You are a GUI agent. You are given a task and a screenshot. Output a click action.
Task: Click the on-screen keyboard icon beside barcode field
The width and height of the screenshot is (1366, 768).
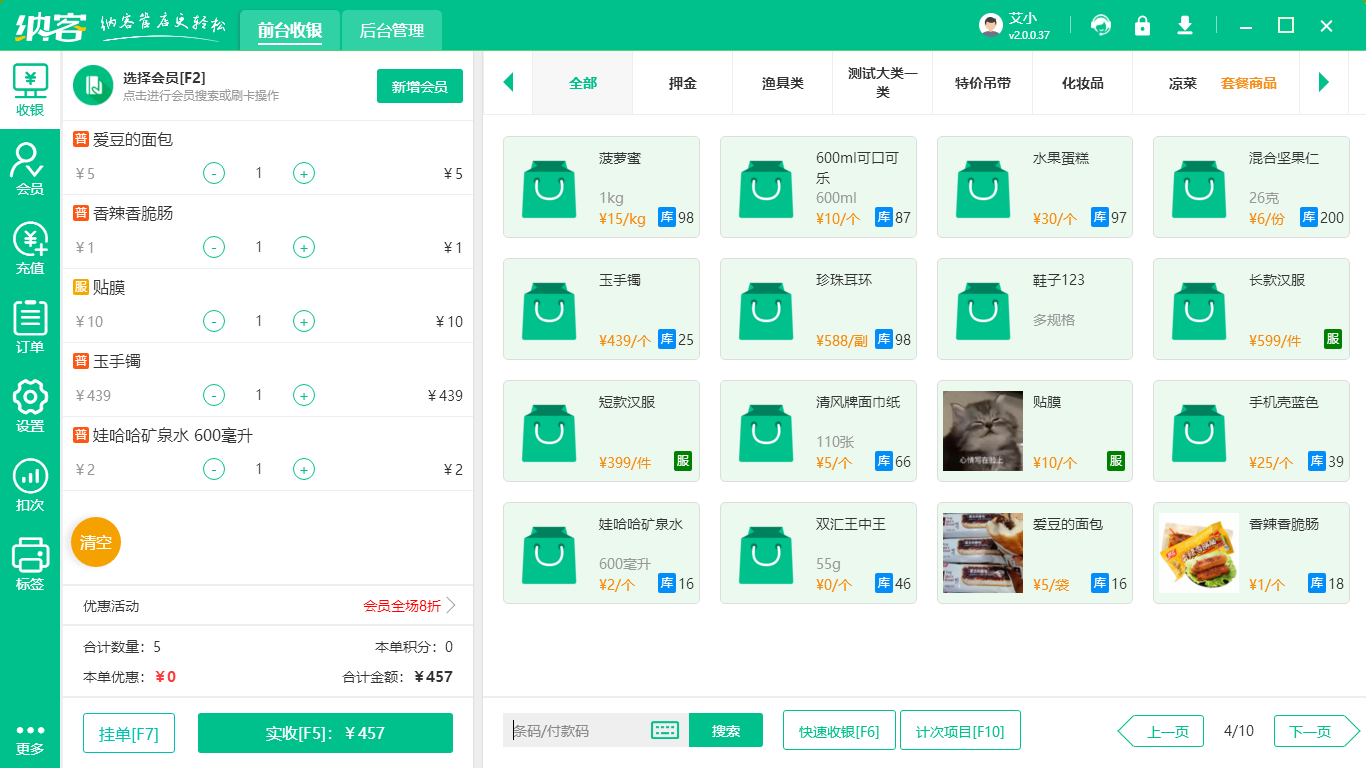click(664, 731)
